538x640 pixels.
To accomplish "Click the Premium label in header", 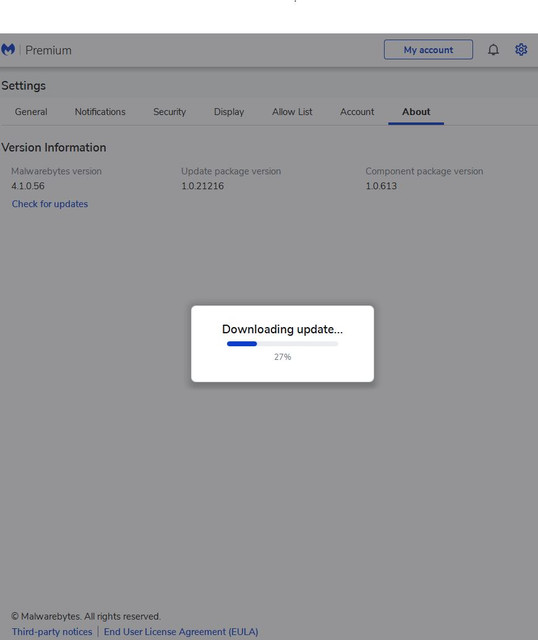I will [x=48, y=50].
